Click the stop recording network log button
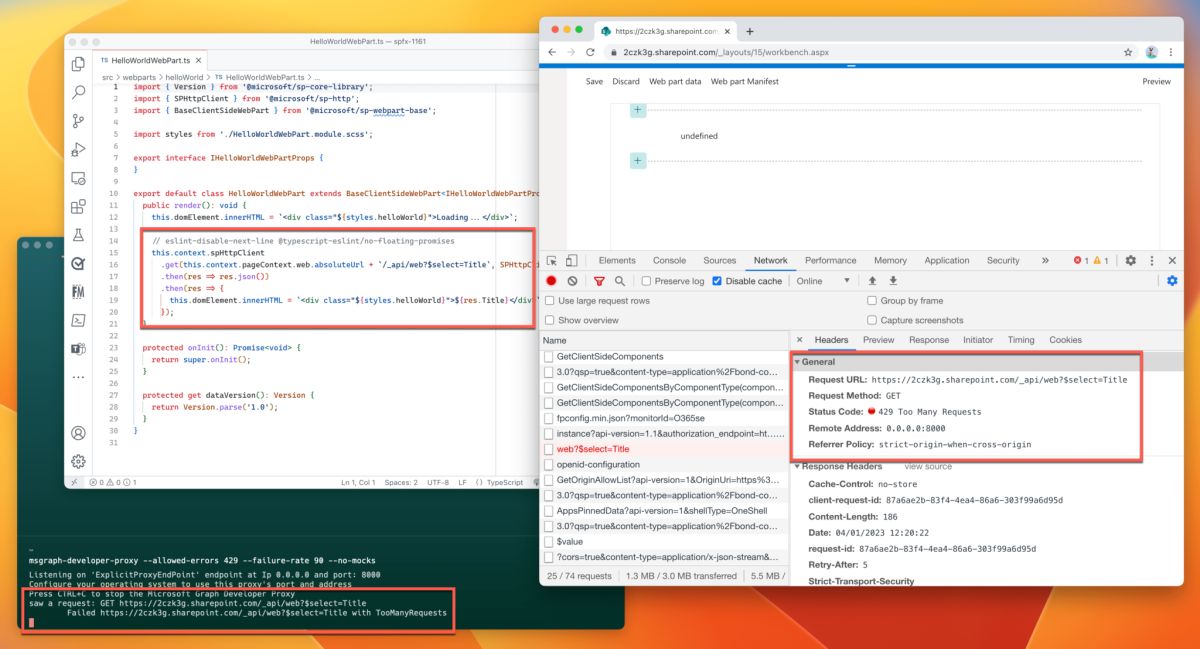The height and width of the screenshot is (649, 1200). 551,281
